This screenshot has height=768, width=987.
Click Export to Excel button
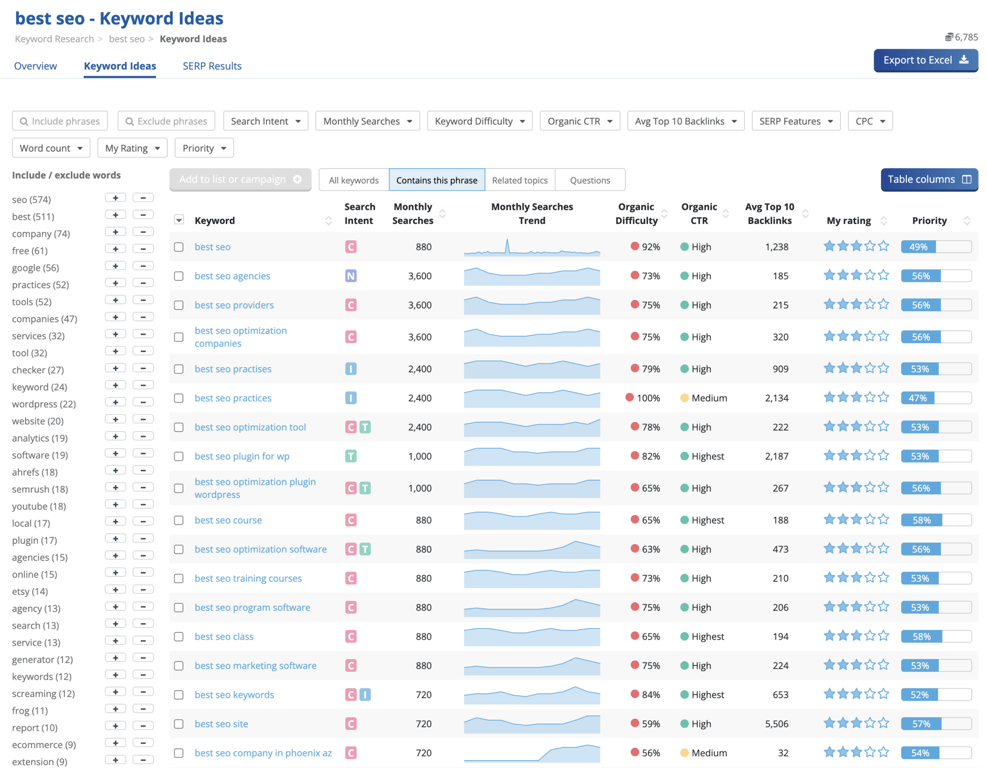tap(925, 60)
